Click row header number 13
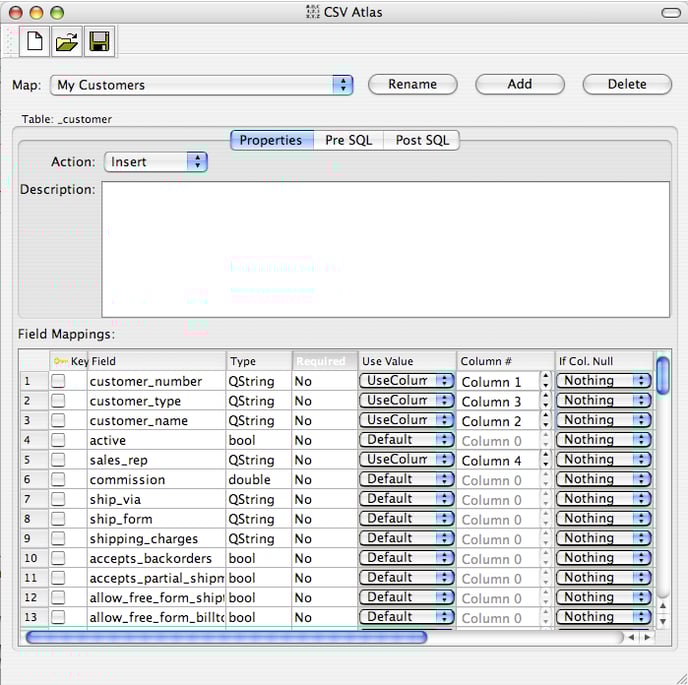Image resolution: width=688 pixels, height=685 pixels. pos(34,617)
